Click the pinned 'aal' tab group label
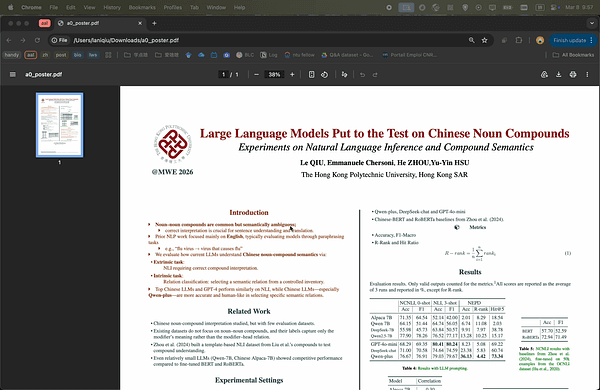This screenshot has width=600, height=390. 44,23
